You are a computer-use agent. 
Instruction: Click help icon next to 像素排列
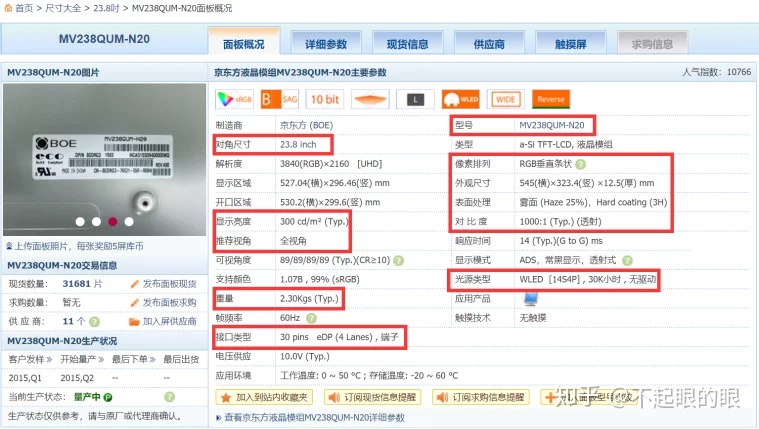[580, 164]
